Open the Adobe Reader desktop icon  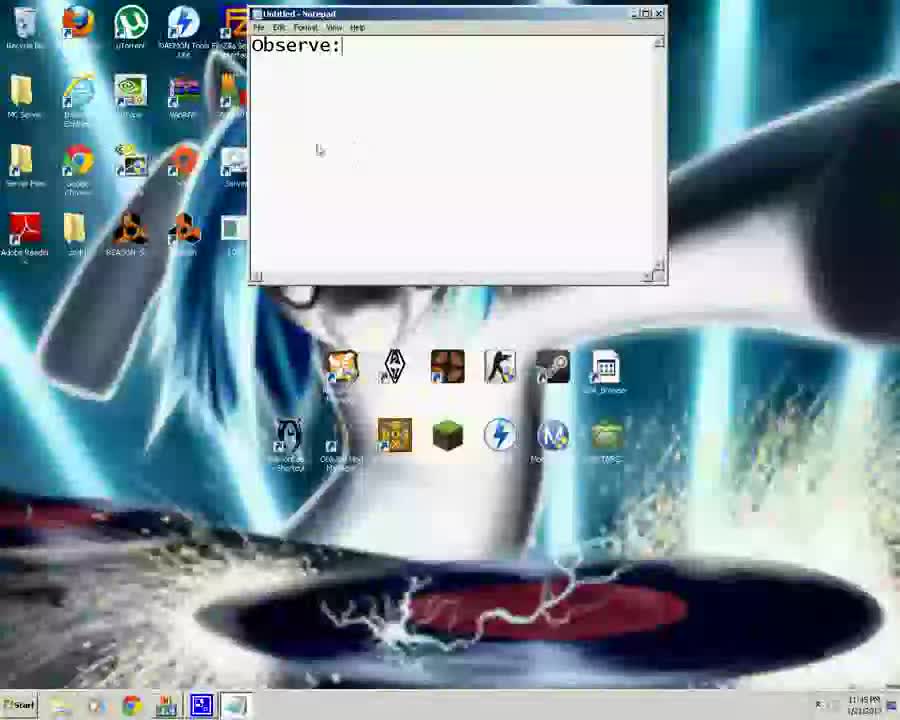click(25, 230)
